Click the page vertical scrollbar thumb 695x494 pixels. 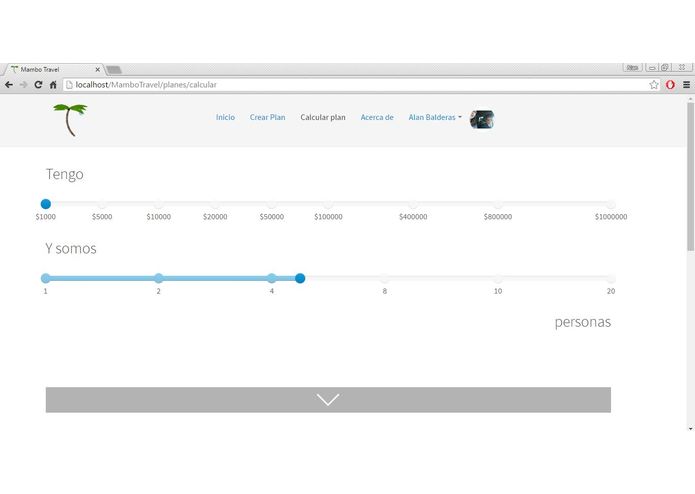[x=691, y=177]
